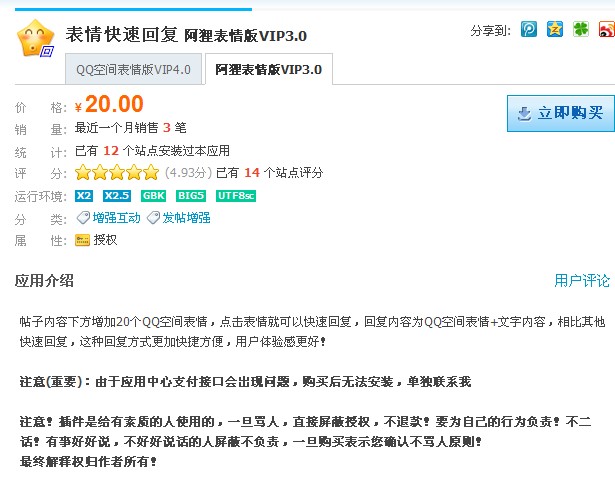Image resolution: width=615 pixels, height=492 pixels.
Task: Click the BIG5 encoding badge
Action: point(190,195)
